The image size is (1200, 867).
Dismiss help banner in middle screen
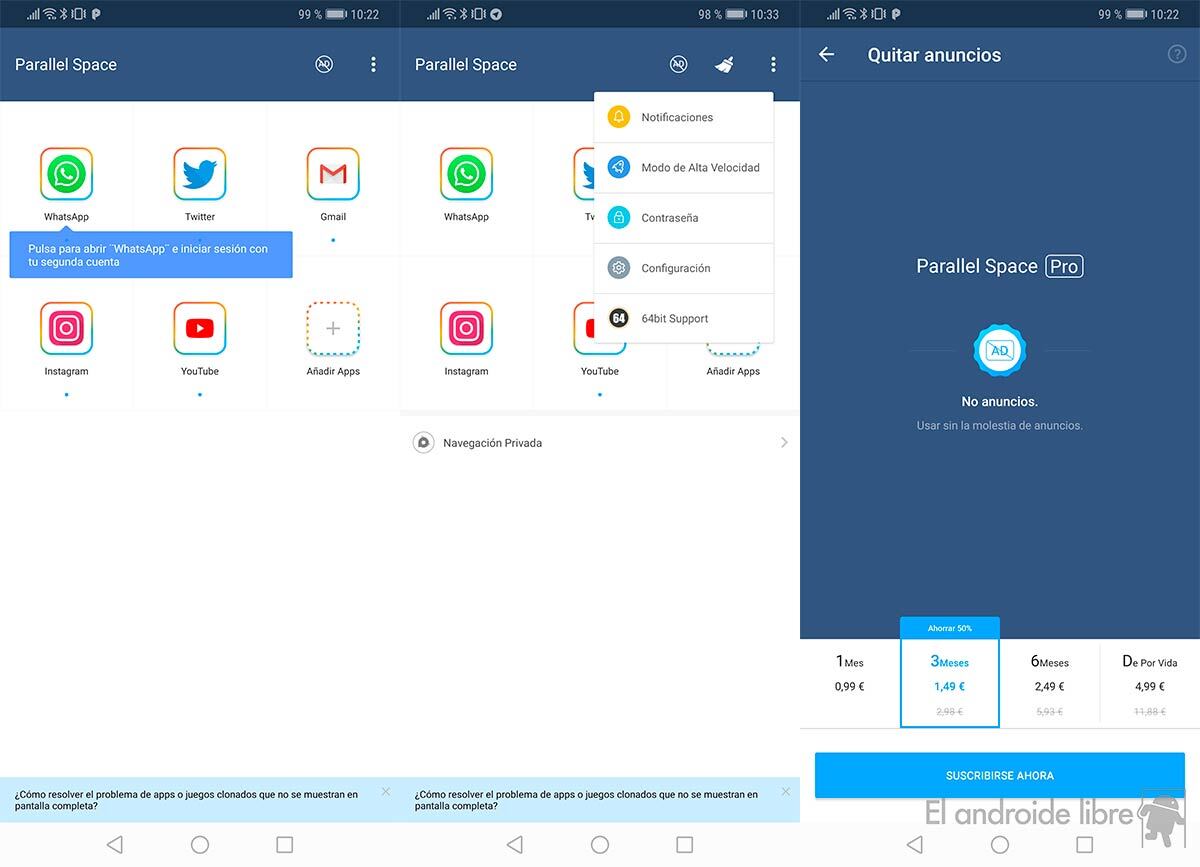coord(786,792)
